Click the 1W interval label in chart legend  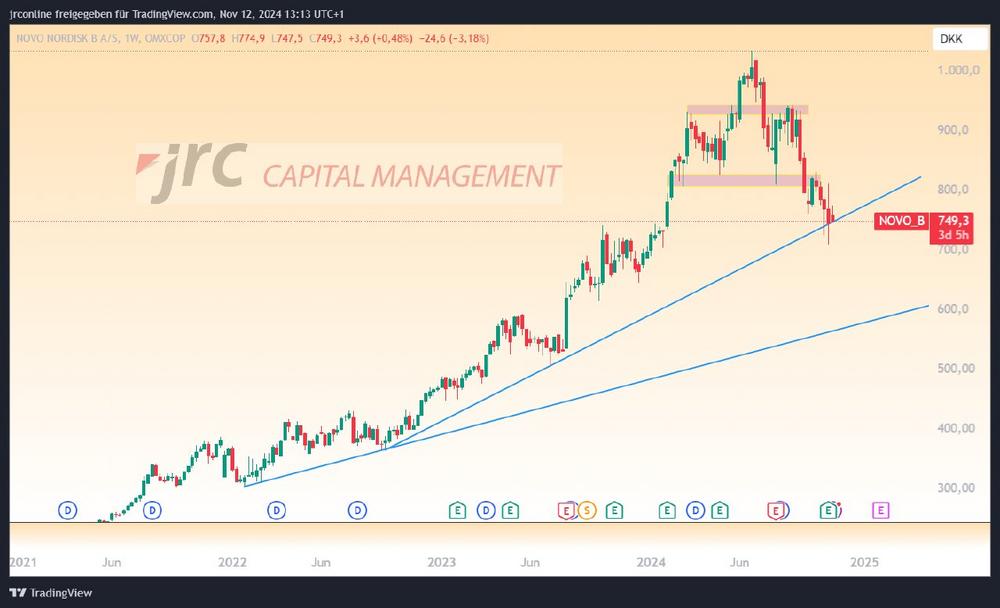[x=131, y=38]
